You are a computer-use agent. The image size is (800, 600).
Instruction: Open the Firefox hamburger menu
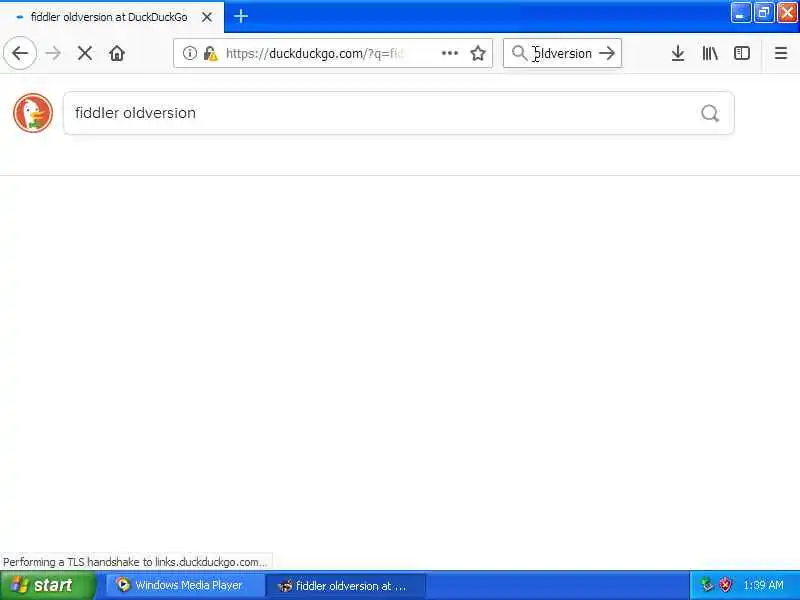click(x=781, y=53)
